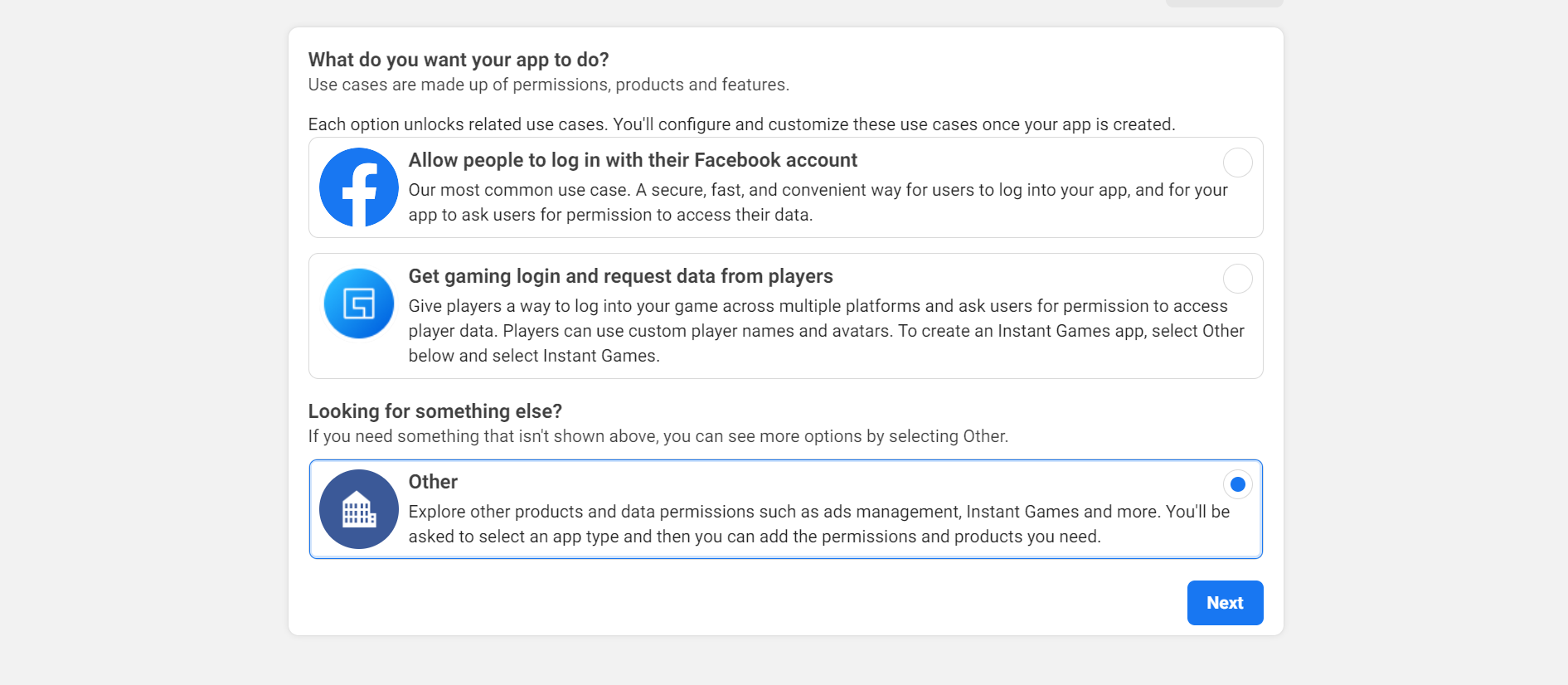Click 'If you need something that isn't shown above' text
Screen dimensions: 1568x685
(658, 436)
